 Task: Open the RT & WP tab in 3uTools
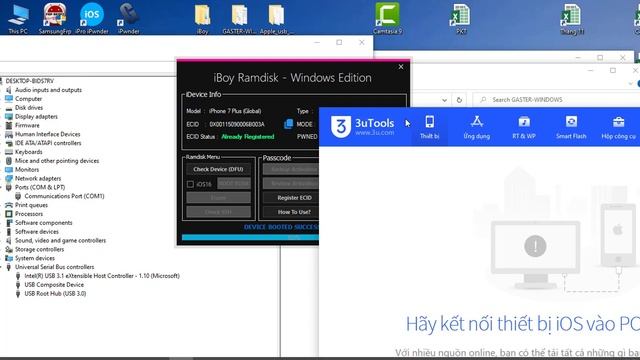(x=524, y=127)
